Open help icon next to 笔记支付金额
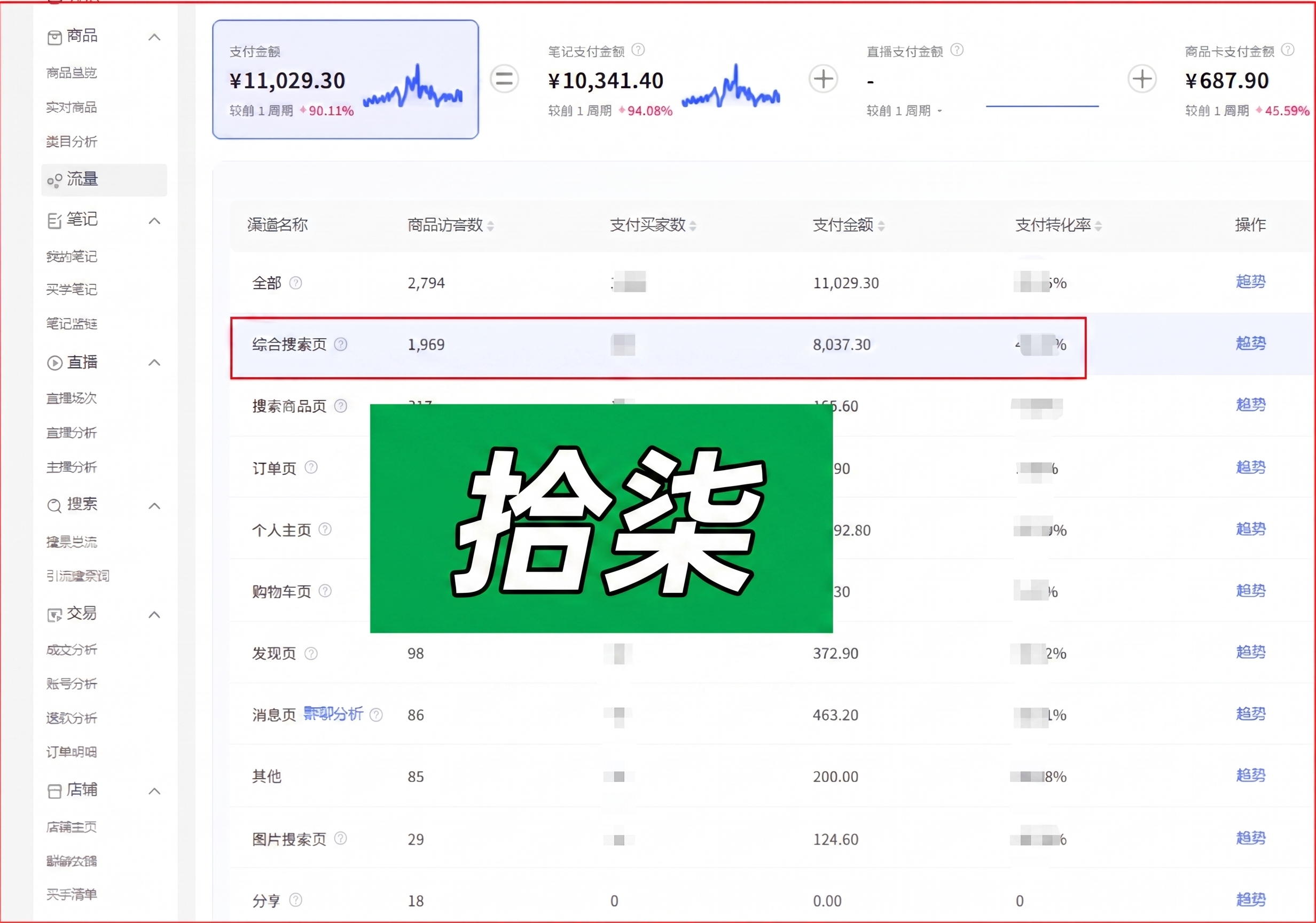The width and height of the screenshot is (1316, 923). pos(638,50)
